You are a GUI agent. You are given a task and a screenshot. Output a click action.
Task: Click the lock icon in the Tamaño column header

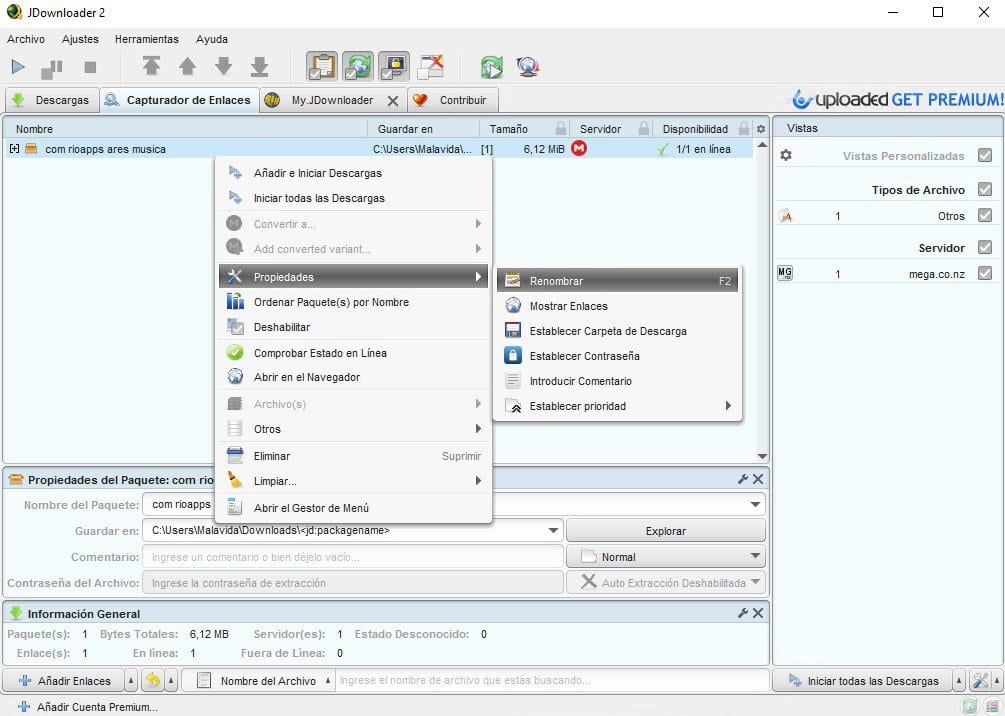click(x=561, y=128)
